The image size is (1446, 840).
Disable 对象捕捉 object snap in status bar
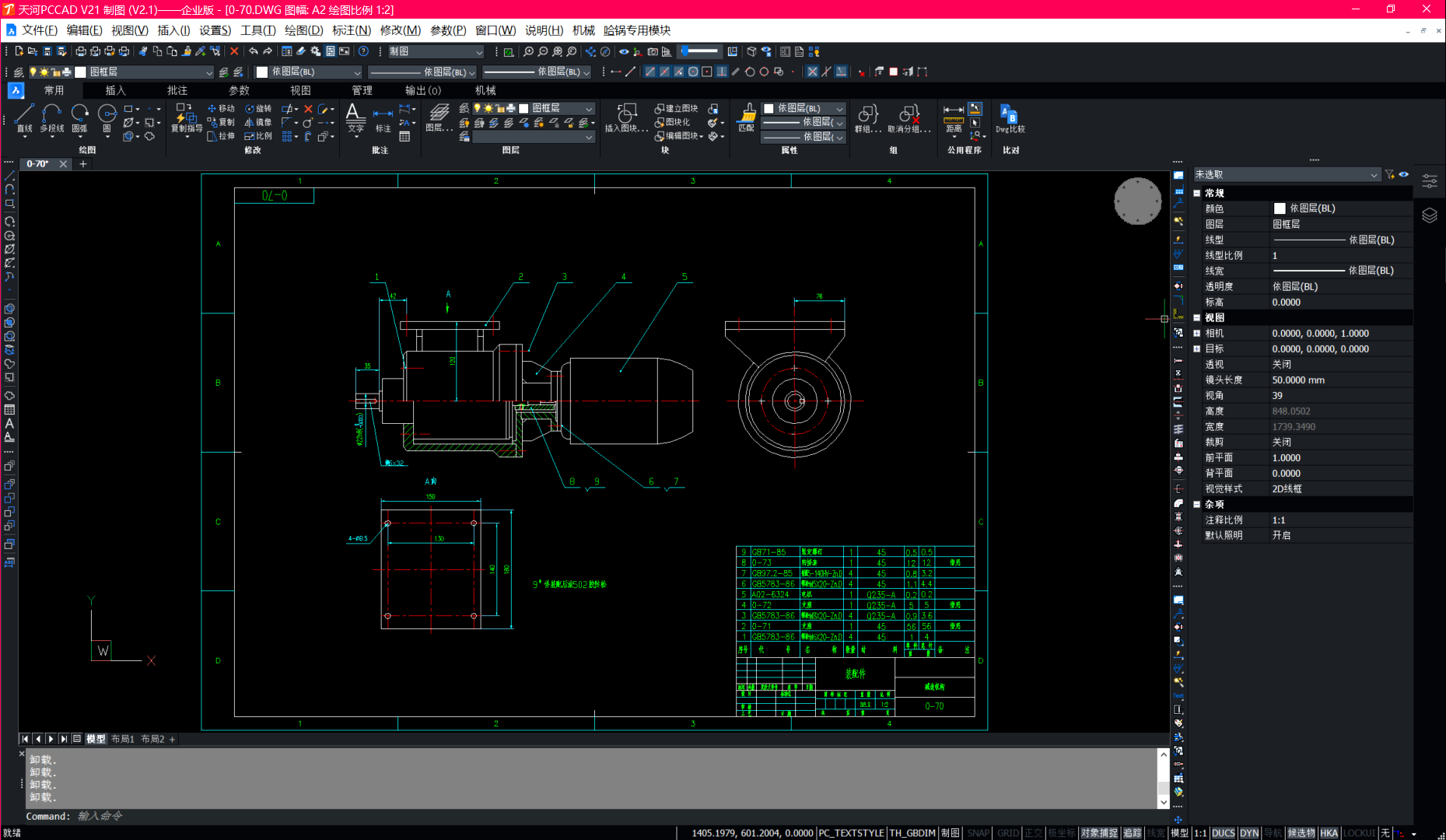click(x=1099, y=833)
